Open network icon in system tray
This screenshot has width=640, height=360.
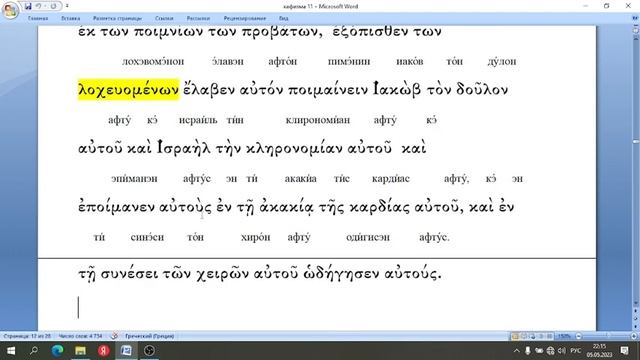pos(551,351)
